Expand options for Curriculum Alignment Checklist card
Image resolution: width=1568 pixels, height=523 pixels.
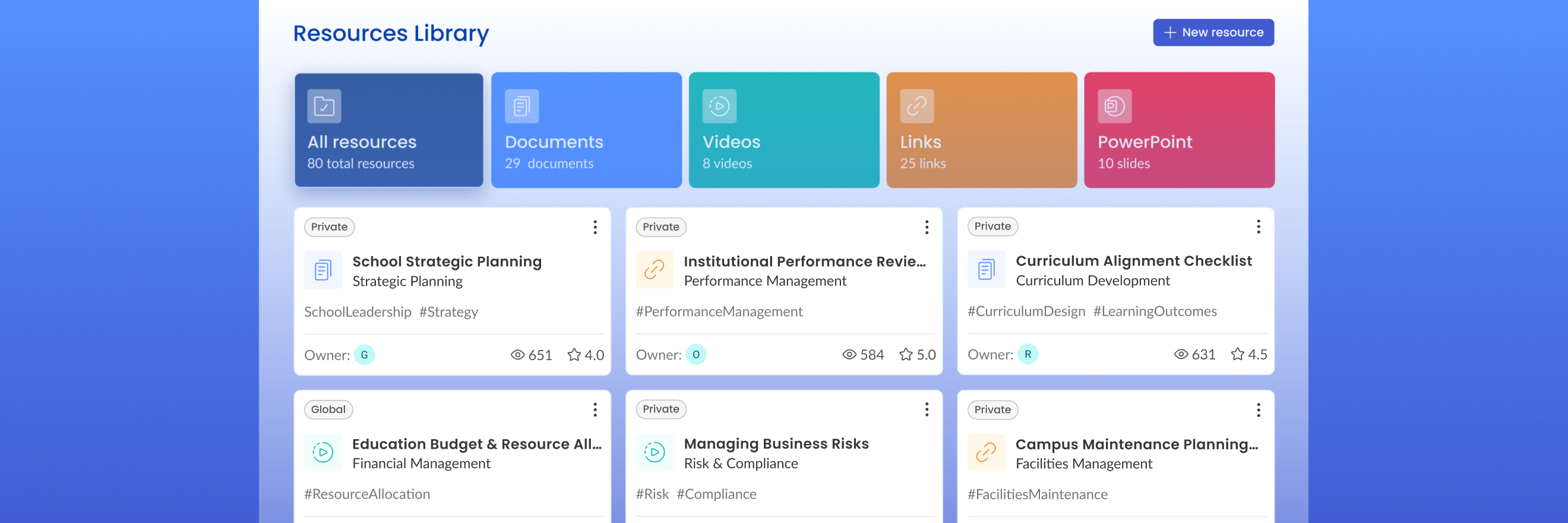point(1258,226)
